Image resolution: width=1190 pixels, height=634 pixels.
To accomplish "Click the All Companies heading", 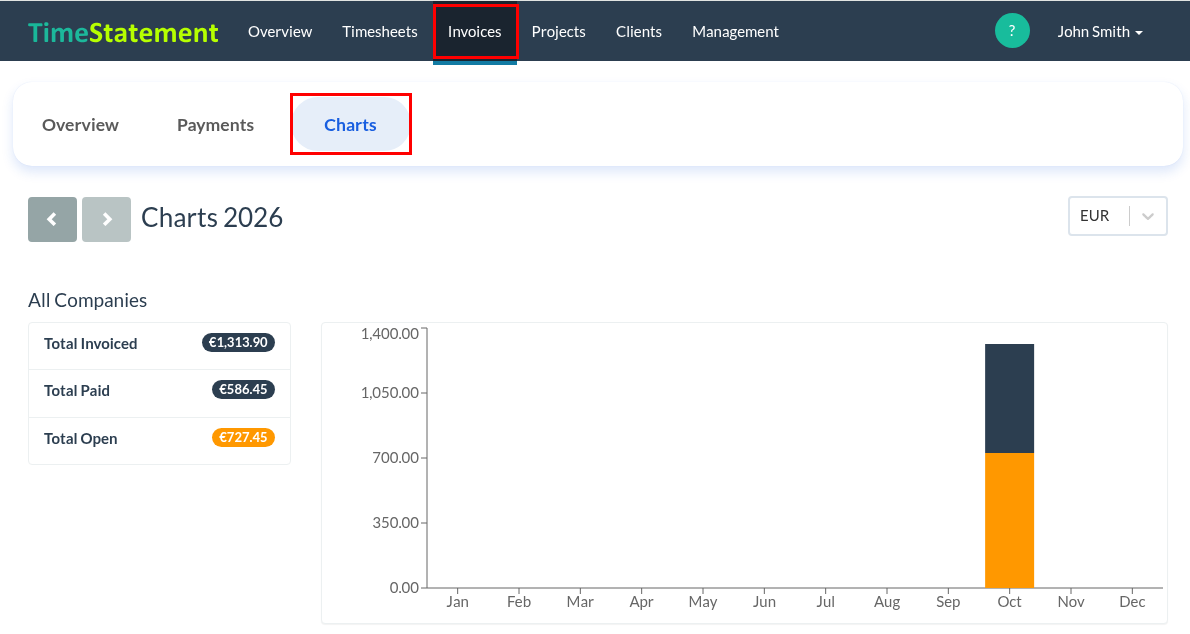I will coord(87,301).
